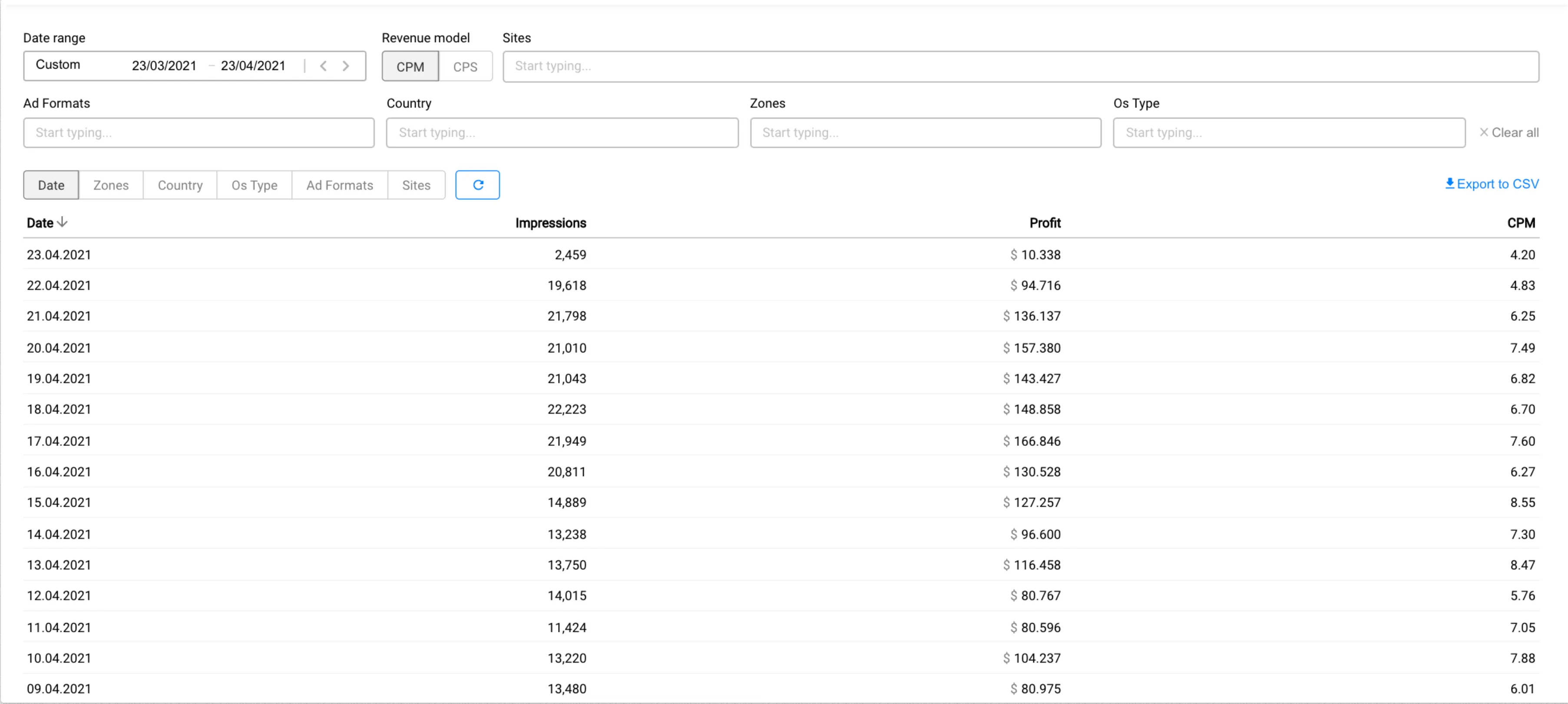Click impressions value 14,889

[567, 502]
